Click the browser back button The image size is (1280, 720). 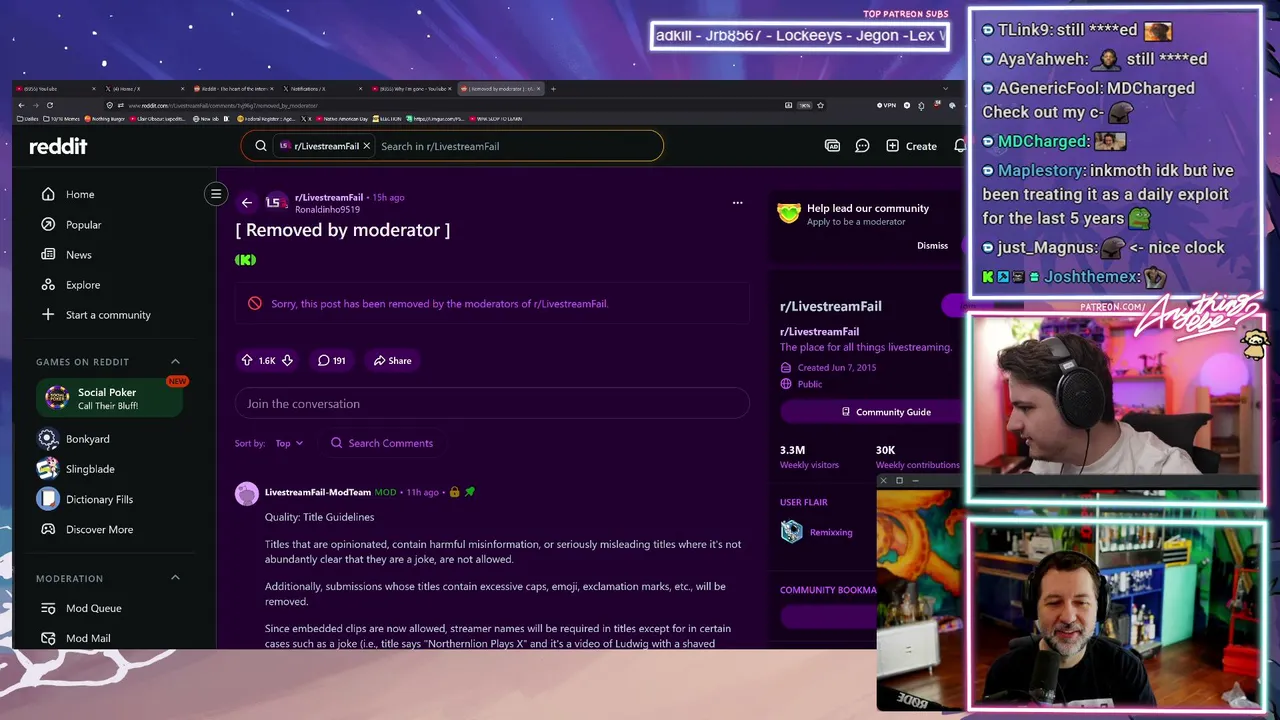pyautogui.click(x=22, y=105)
